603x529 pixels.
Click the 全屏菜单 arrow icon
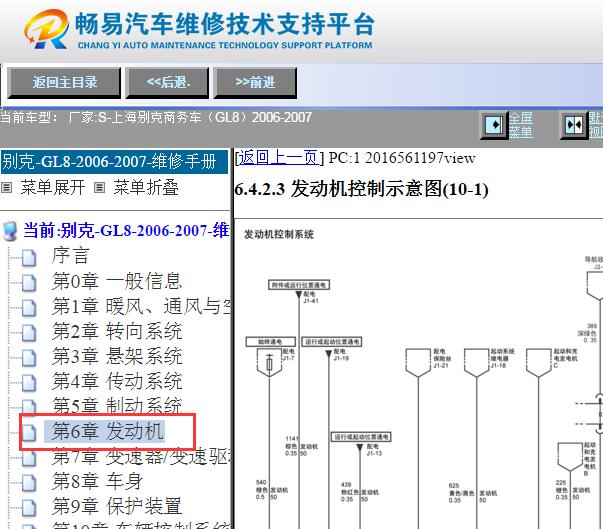[494, 125]
